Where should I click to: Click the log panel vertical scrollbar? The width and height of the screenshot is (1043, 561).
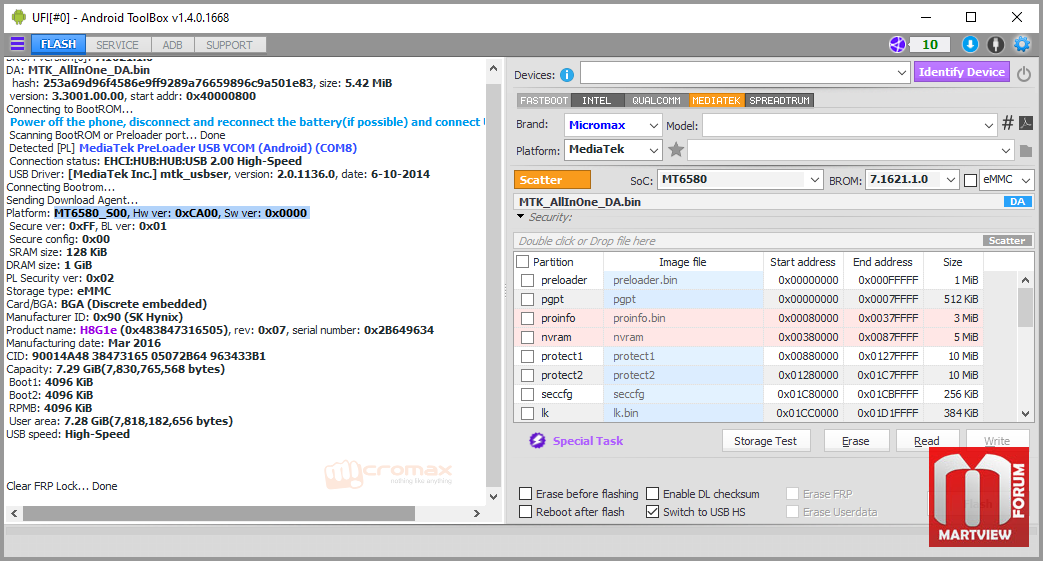pyautogui.click(x=493, y=286)
